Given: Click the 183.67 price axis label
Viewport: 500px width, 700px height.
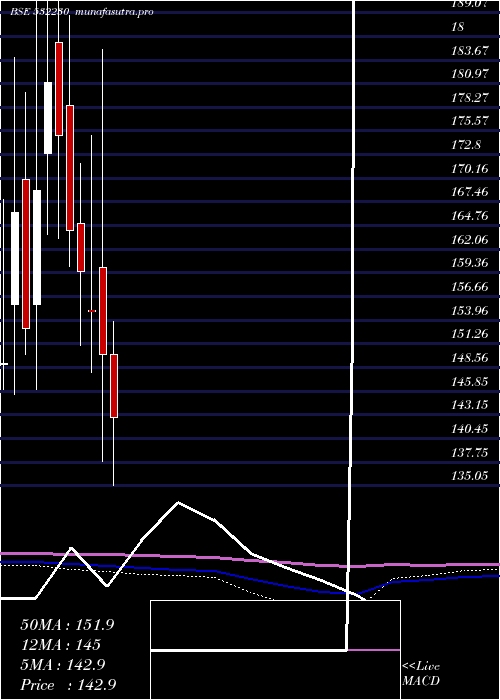Looking at the screenshot, I should [x=470, y=51].
